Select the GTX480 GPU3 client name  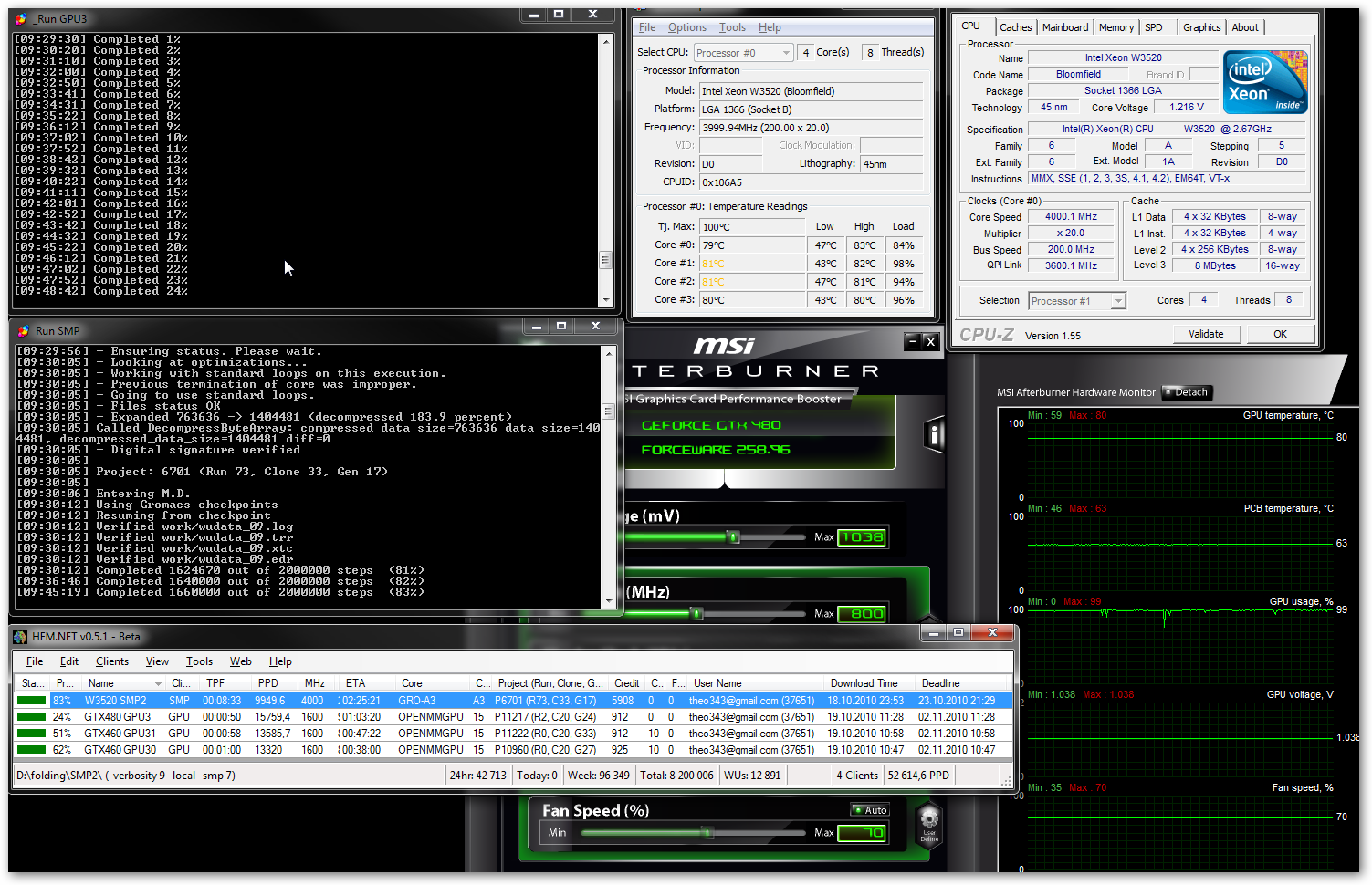(x=117, y=717)
